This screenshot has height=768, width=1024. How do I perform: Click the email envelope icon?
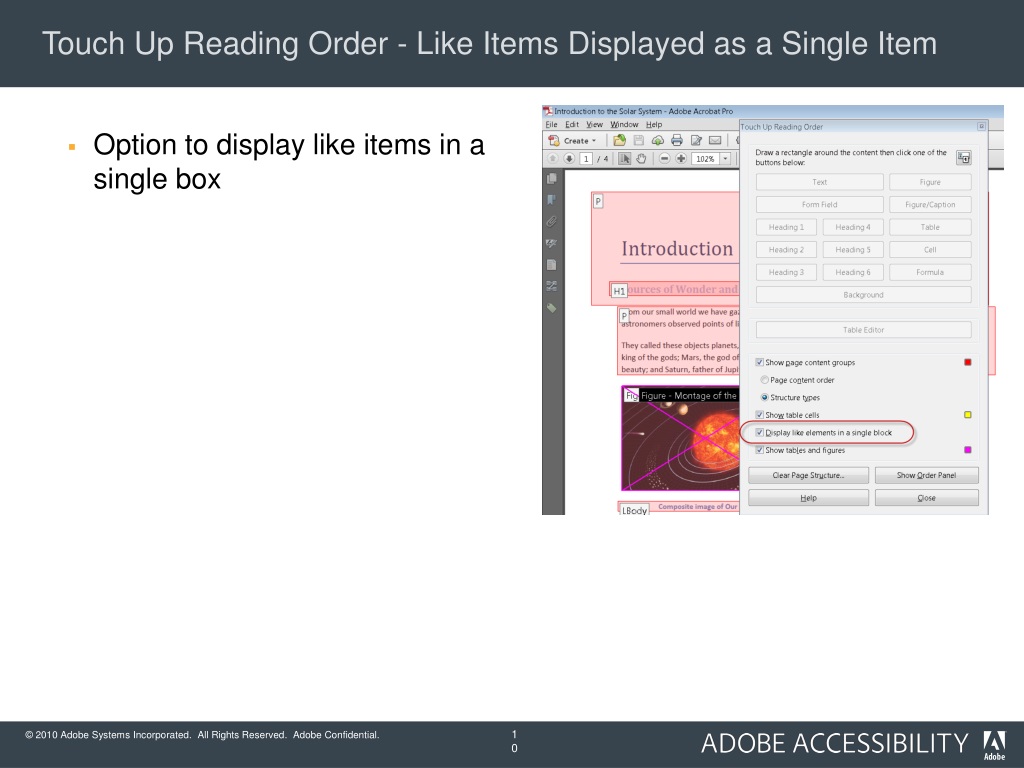click(x=715, y=140)
